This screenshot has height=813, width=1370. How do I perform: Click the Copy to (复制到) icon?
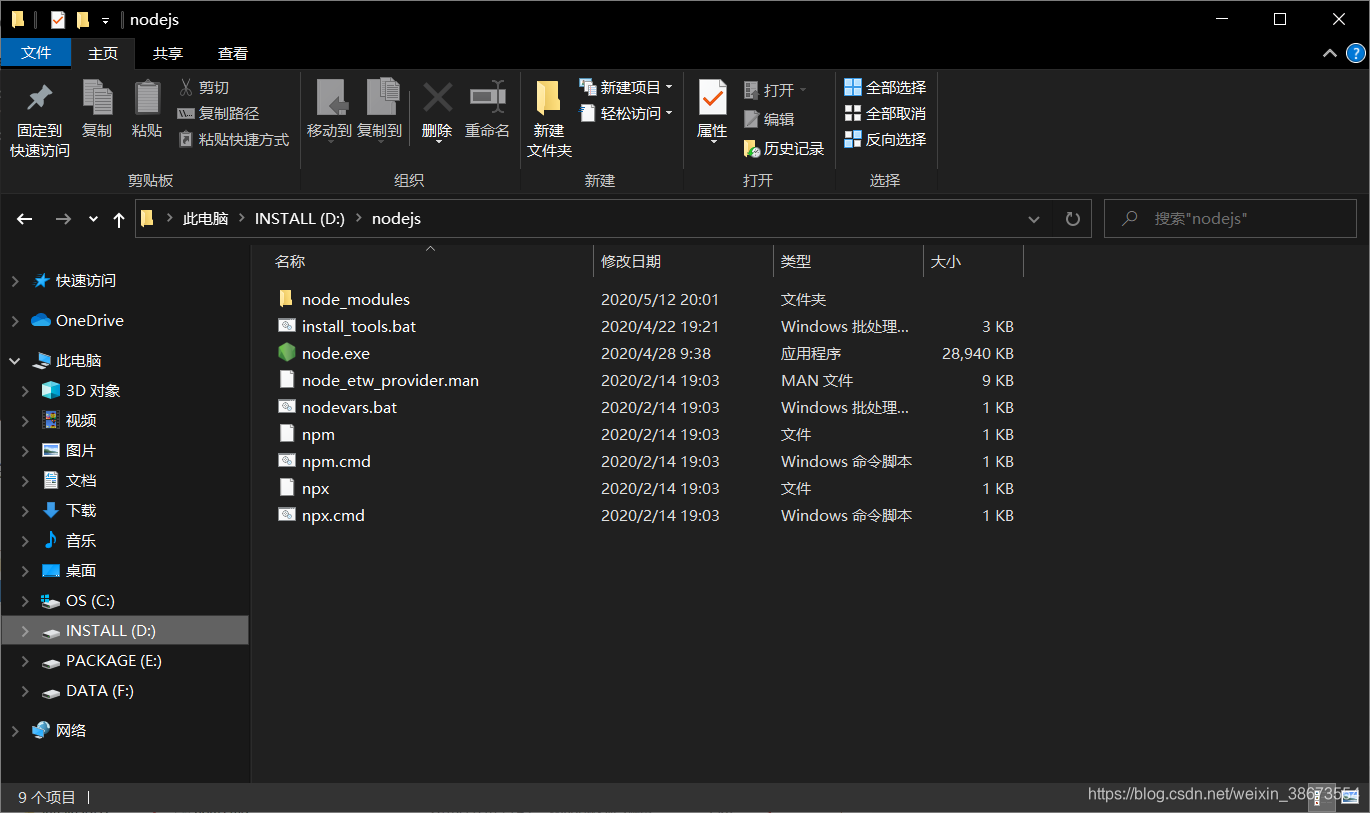[x=381, y=98]
